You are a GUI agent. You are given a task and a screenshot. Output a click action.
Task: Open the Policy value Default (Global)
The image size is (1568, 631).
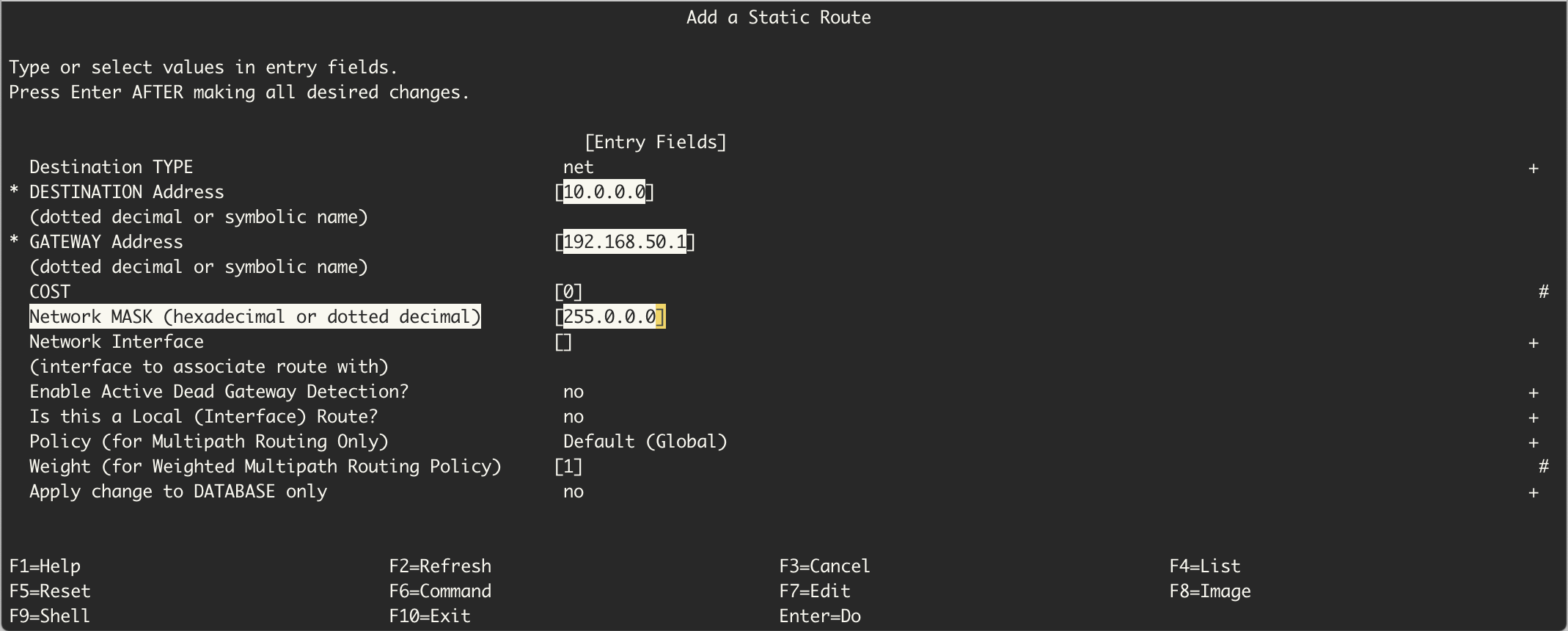coord(645,442)
